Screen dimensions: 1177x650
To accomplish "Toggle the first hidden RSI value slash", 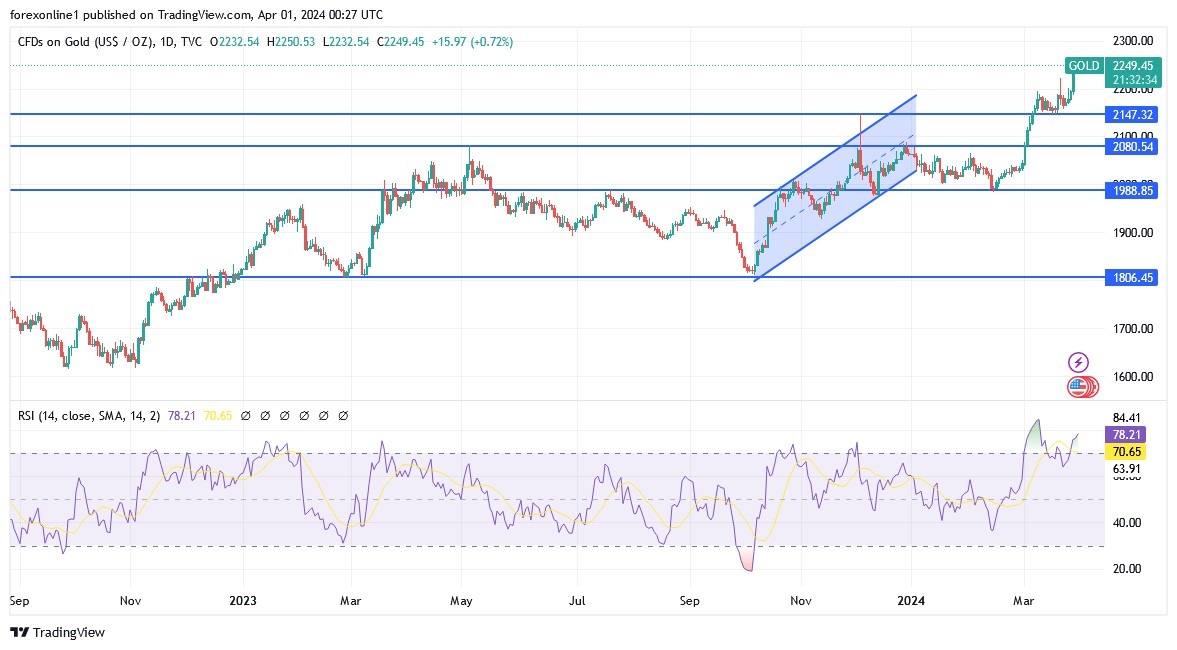I will [x=248, y=415].
